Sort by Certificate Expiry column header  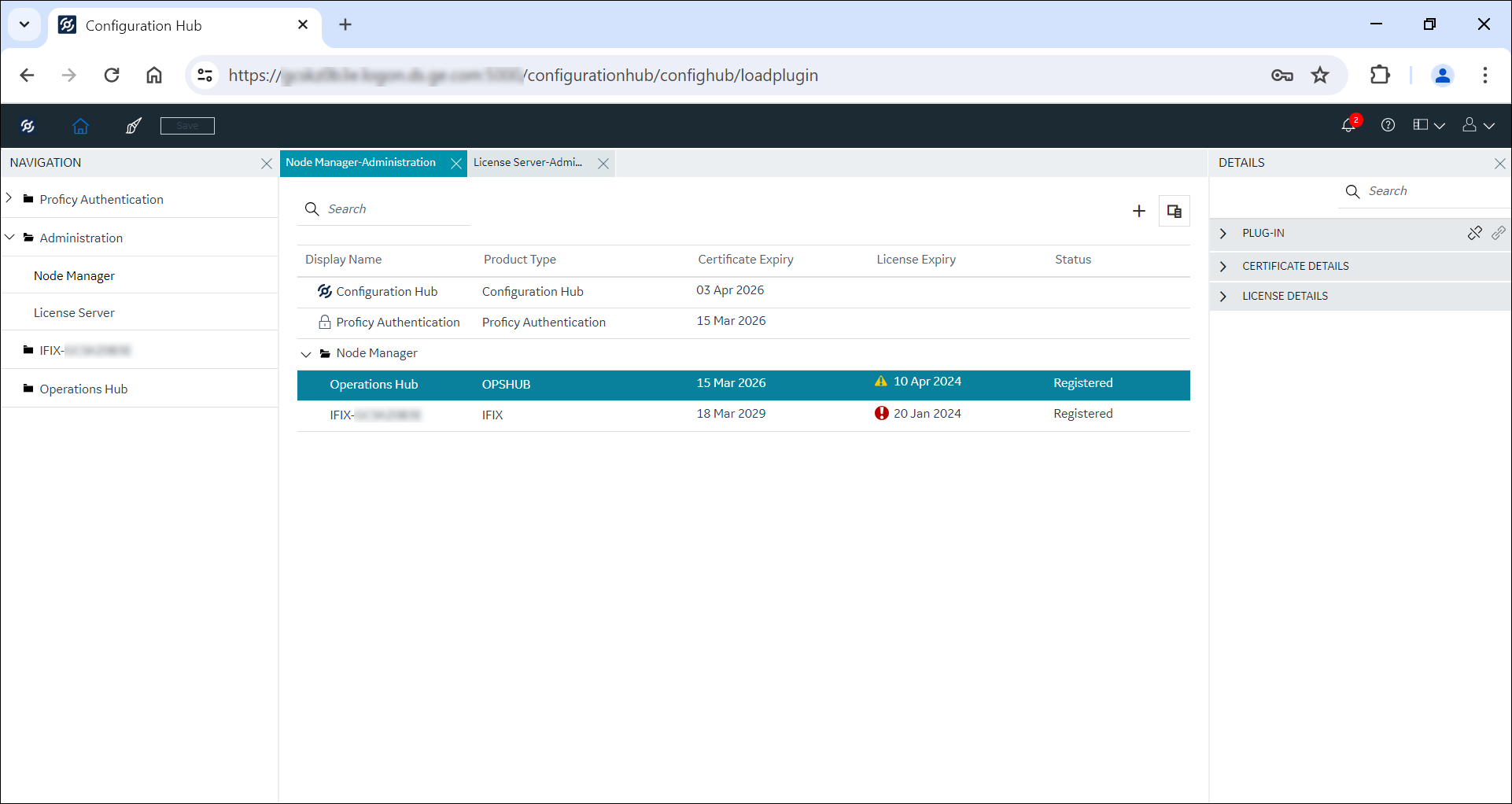point(746,260)
